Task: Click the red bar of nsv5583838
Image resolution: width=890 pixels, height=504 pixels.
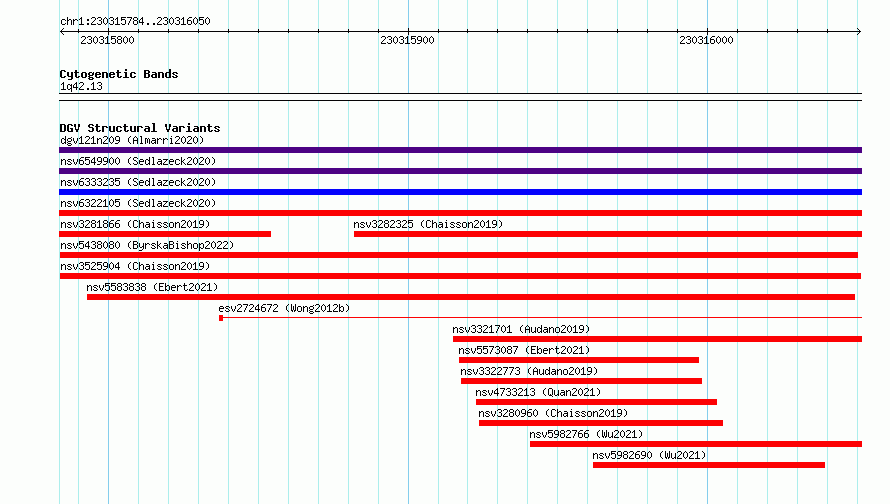Action: pyautogui.click(x=471, y=297)
